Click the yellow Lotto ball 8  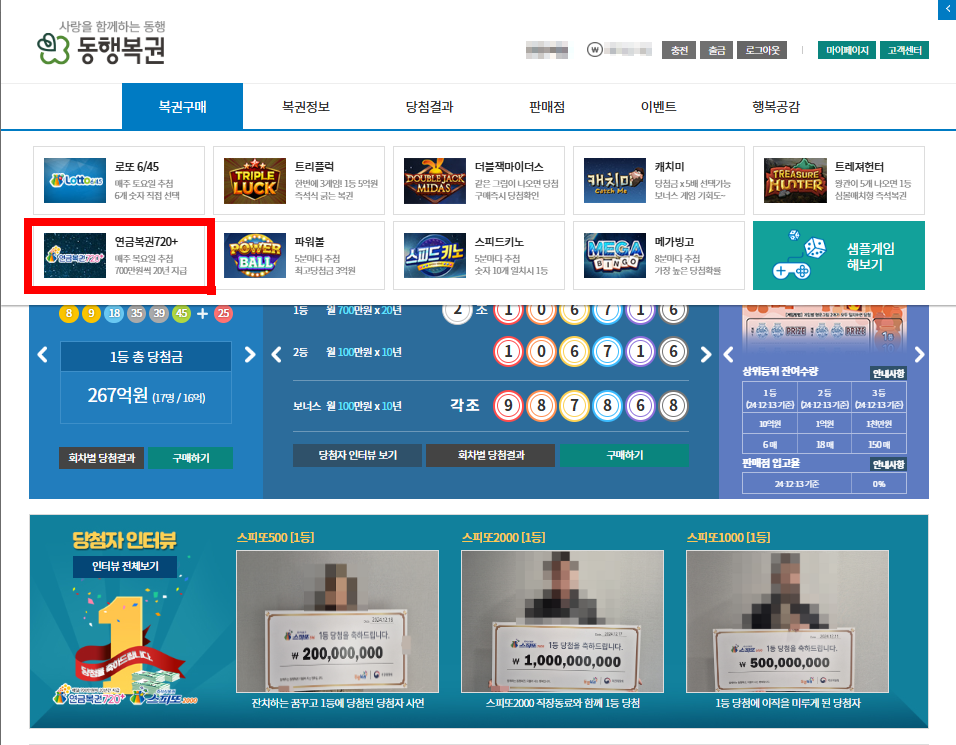[x=68, y=313]
